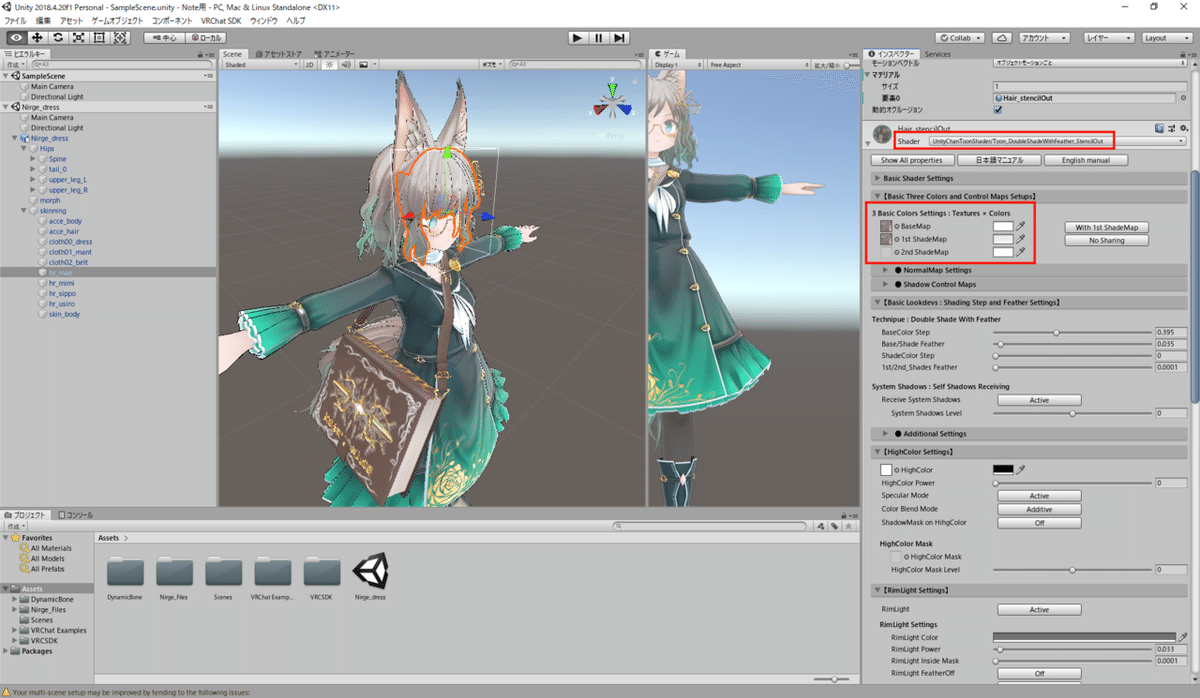Select the BaseMap texture thumbnail
Viewport: 1200px width, 698px height.
click(886, 226)
